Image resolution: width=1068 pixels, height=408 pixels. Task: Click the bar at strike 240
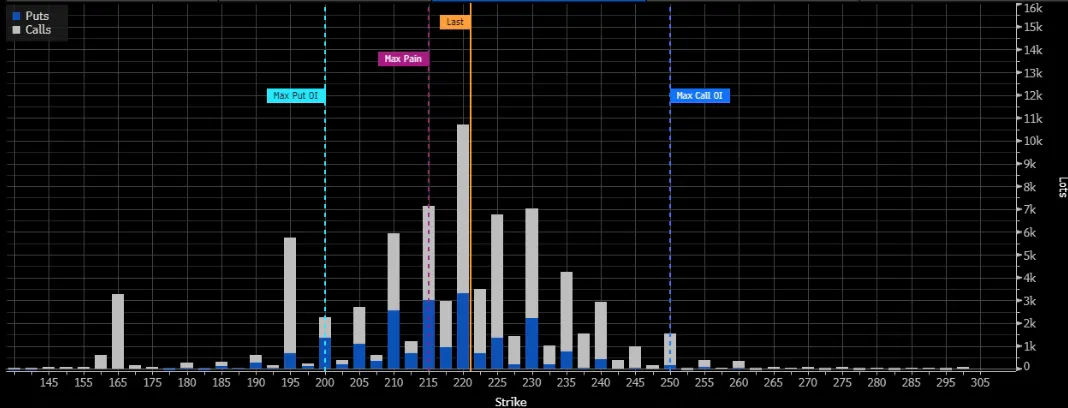(x=601, y=336)
